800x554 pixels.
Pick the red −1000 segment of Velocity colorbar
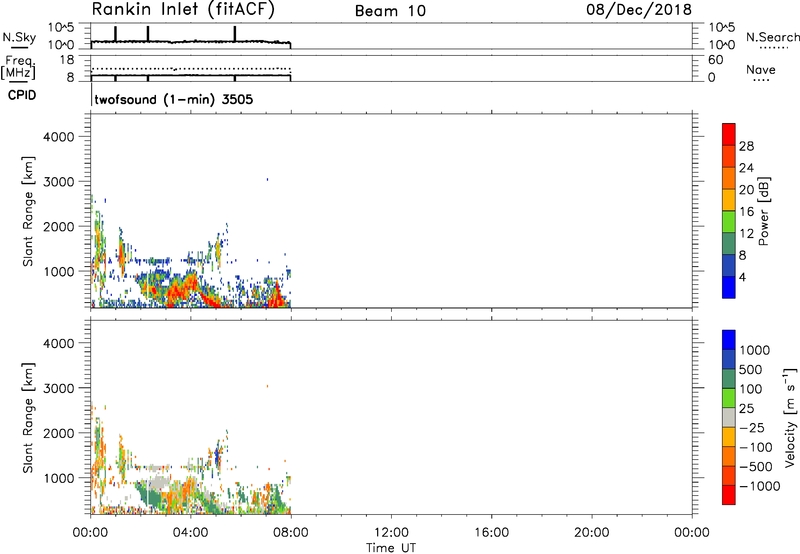[729, 495]
